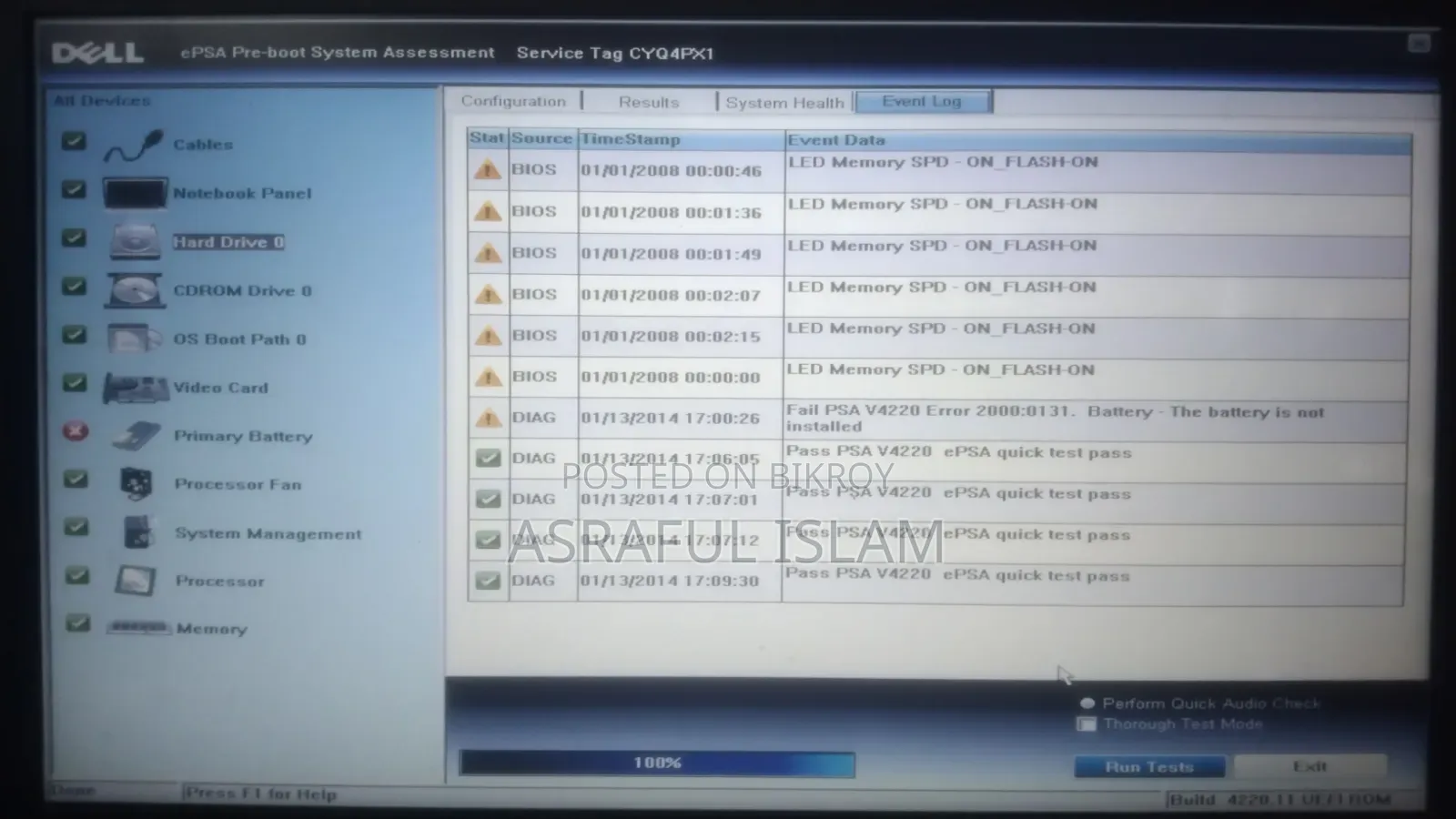1456x819 pixels.
Task: Toggle the Processor checkbox
Action: tap(77, 576)
